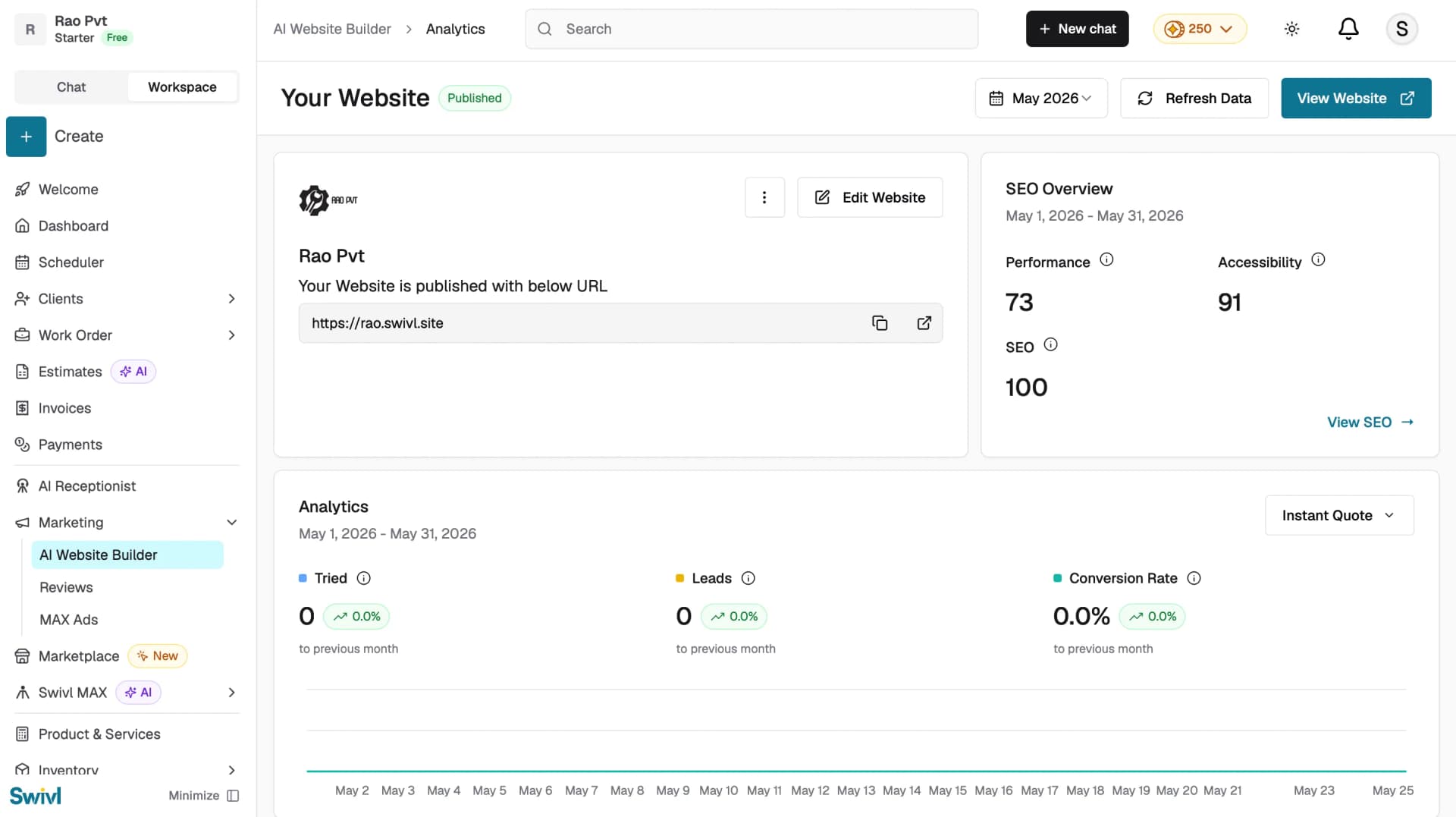1456x817 pixels.
Task: Click the Conversion Rate teal legend square
Action: point(1057,578)
